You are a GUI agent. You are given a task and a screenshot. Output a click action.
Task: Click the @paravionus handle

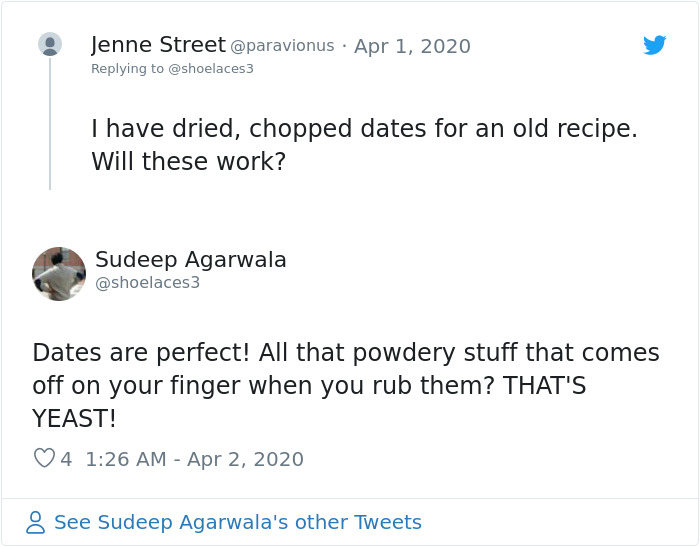tap(282, 46)
